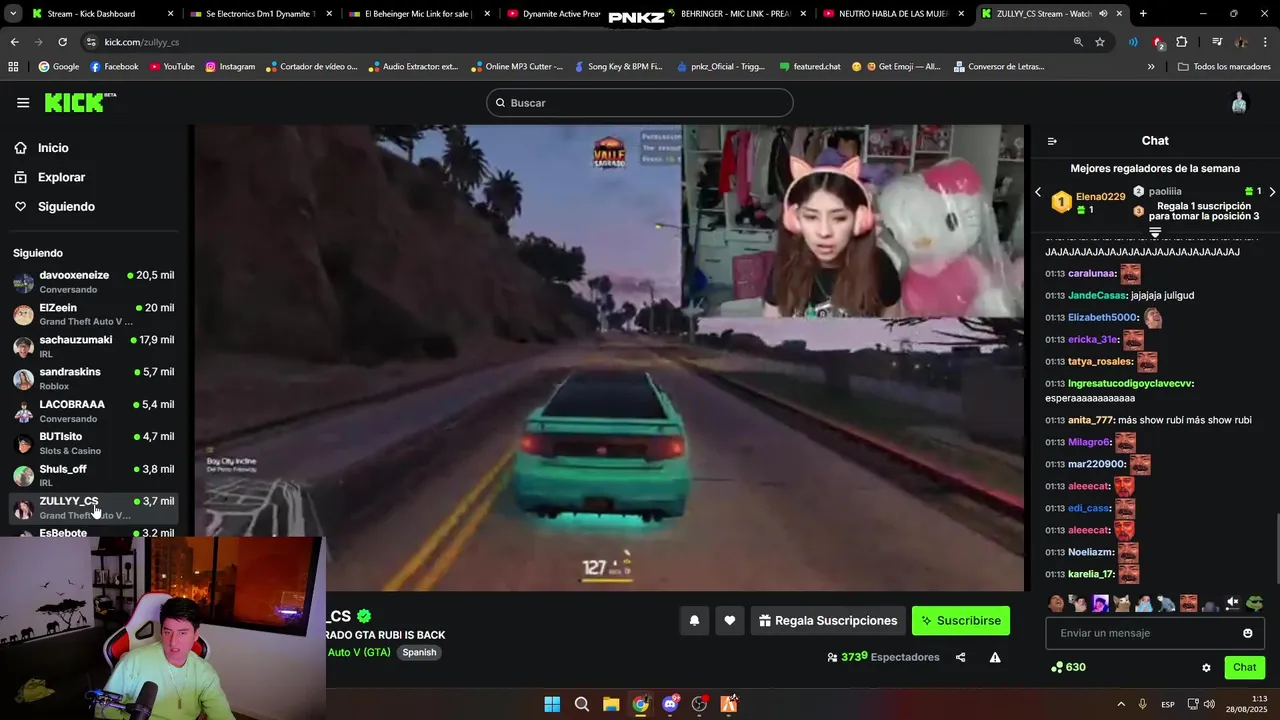Open the Chrome three-dot menu
The image size is (1280, 720).
[x=1266, y=42]
